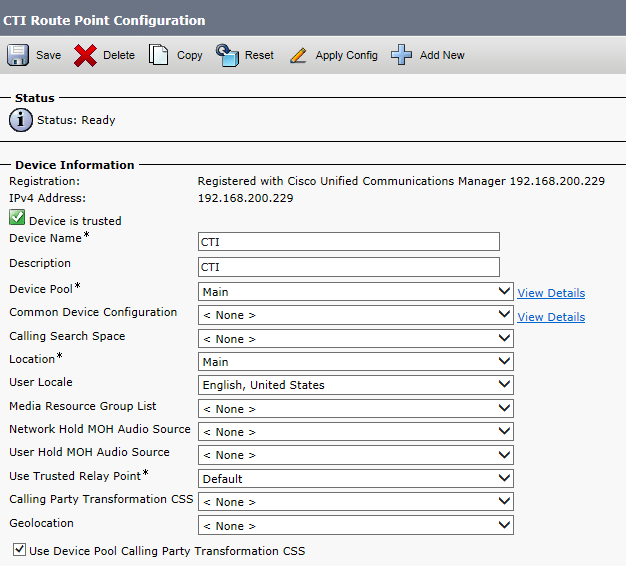
Task: Open View Details for Common Device Configuration
Action: pyautogui.click(x=551, y=317)
